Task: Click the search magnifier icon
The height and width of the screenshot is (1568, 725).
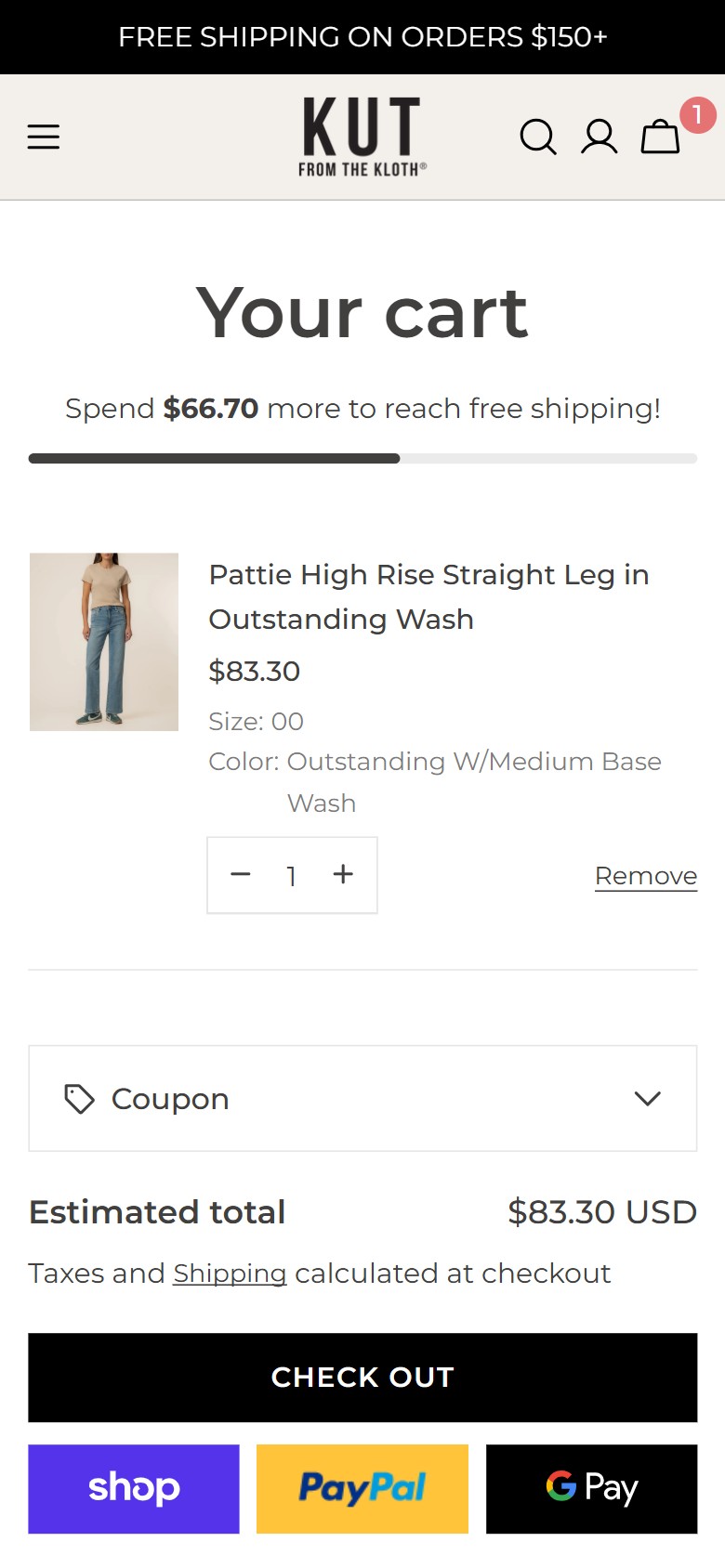Action: coord(538,137)
